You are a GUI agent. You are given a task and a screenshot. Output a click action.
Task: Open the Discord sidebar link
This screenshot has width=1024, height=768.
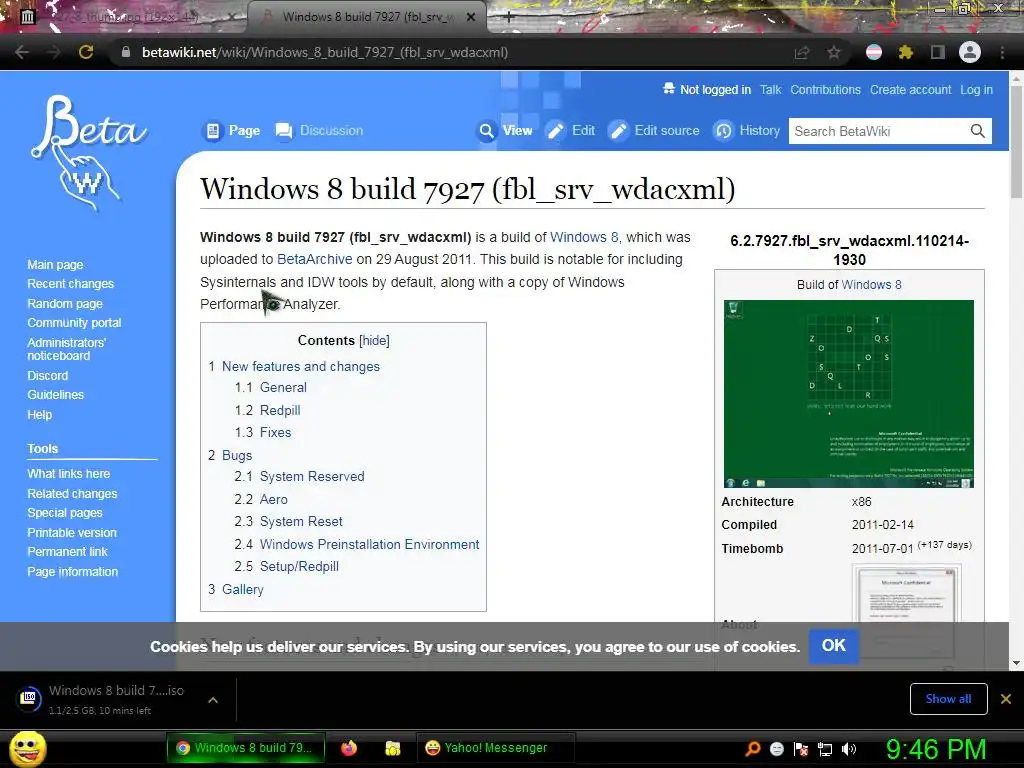coord(47,376)
